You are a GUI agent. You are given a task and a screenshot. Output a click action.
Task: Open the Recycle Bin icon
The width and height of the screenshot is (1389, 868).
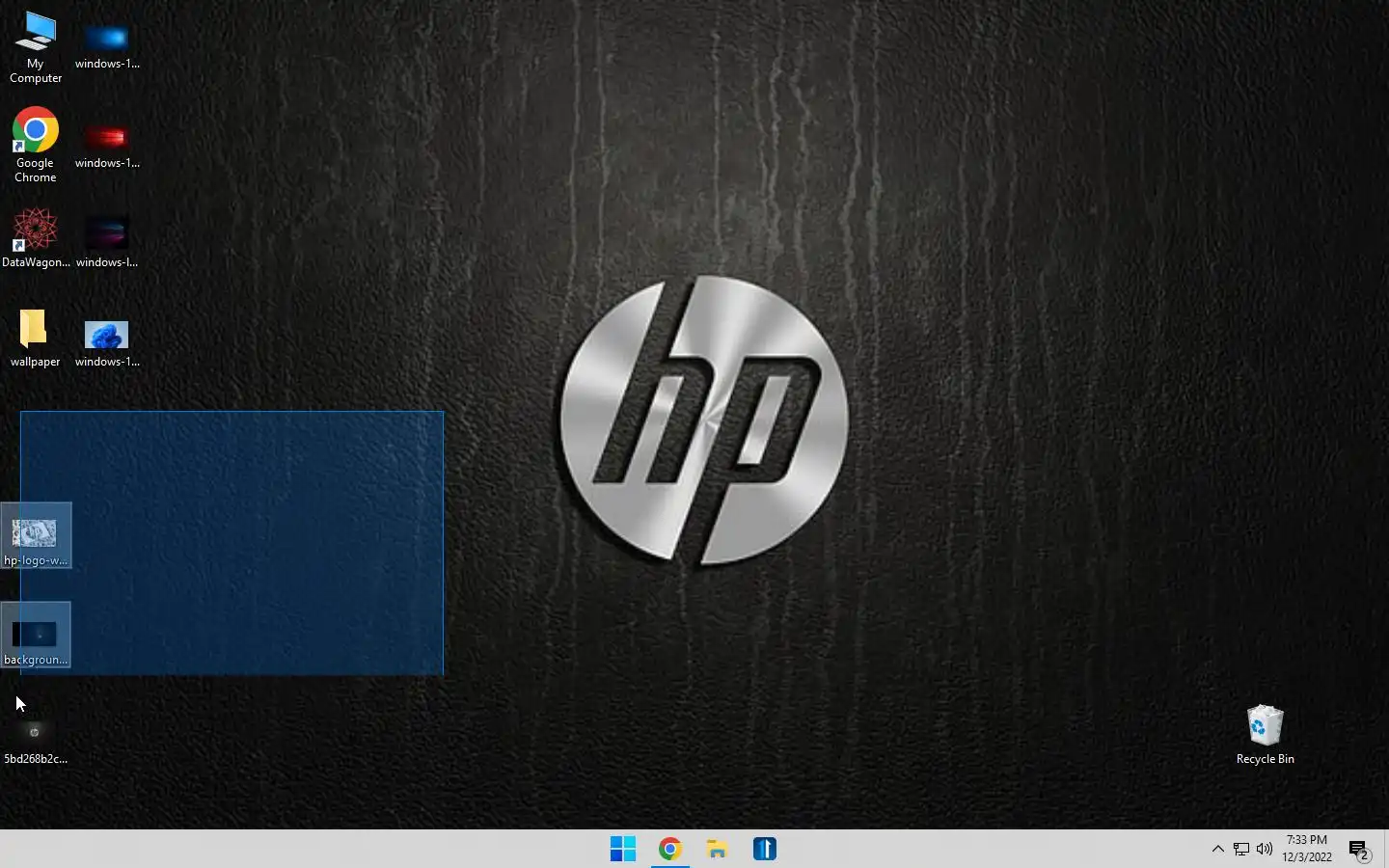(x=1265, y=735)
